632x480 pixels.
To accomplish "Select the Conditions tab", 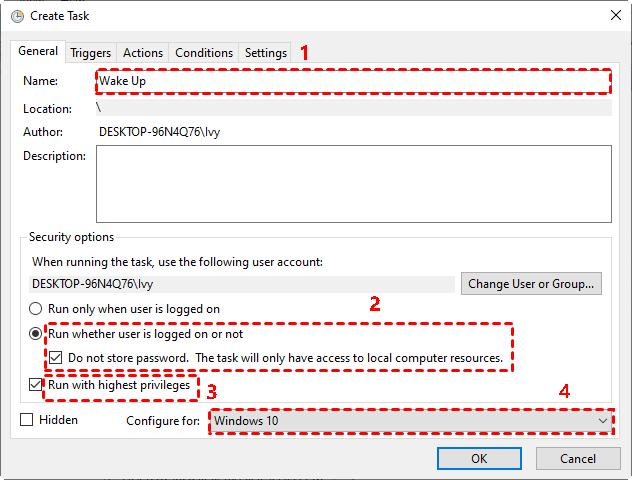I will 204,53.
